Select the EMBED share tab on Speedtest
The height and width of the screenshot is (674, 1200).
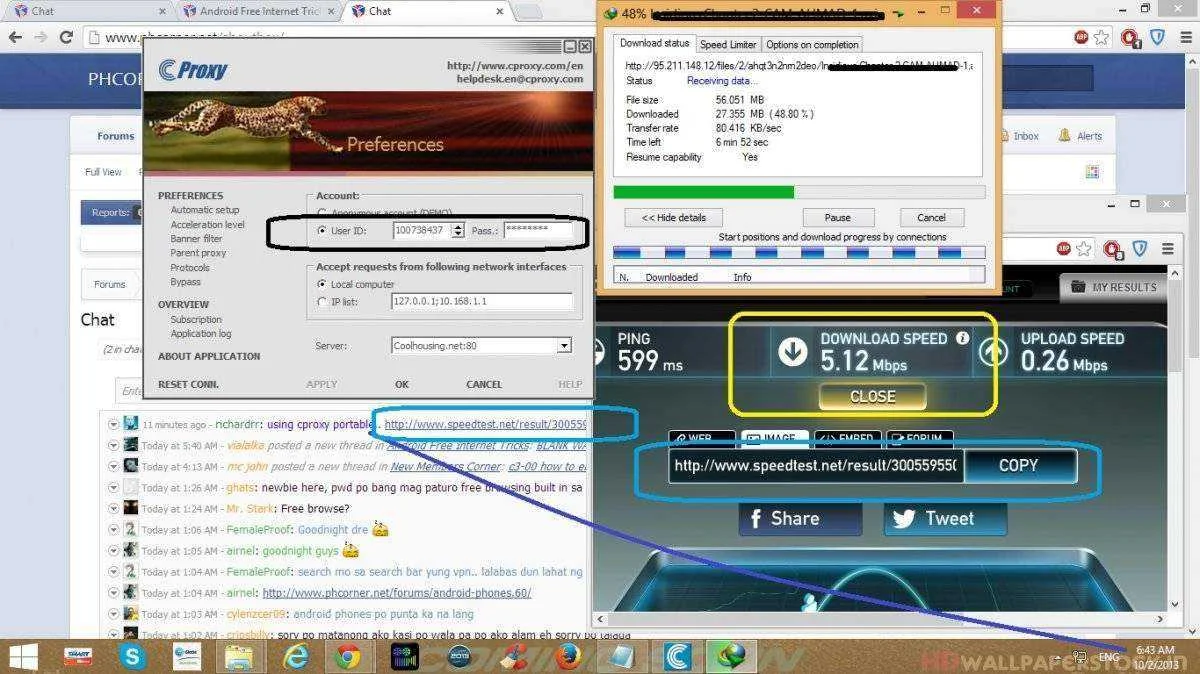tap(846, 439)
